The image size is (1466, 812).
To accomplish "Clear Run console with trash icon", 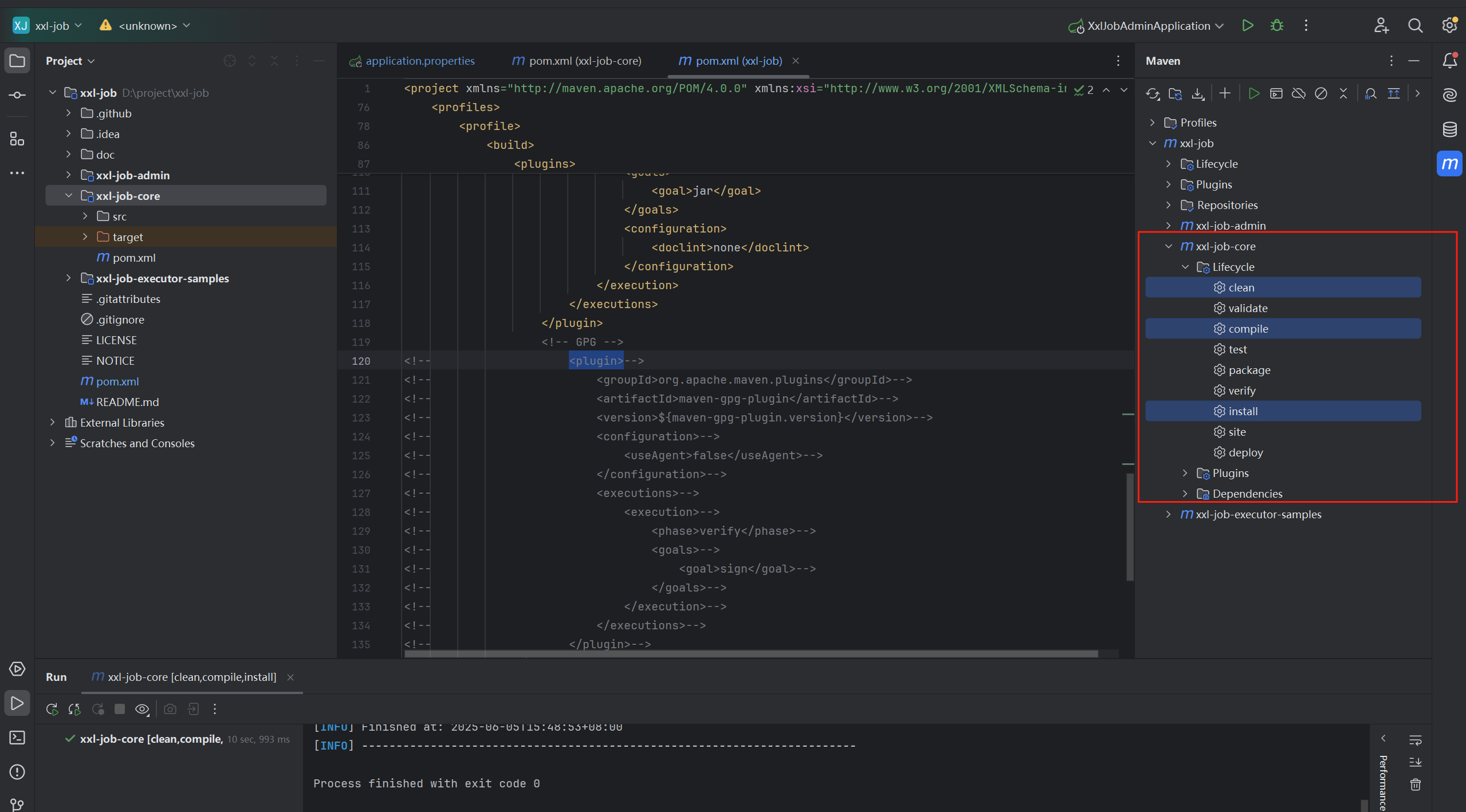I will (1416, 785).
